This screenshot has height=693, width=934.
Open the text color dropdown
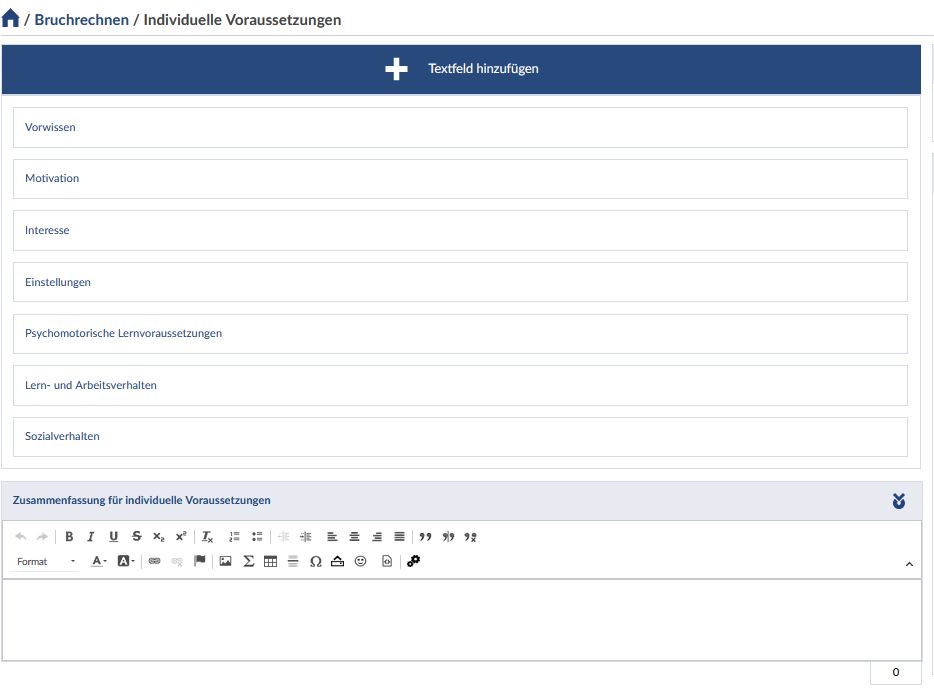99,562
